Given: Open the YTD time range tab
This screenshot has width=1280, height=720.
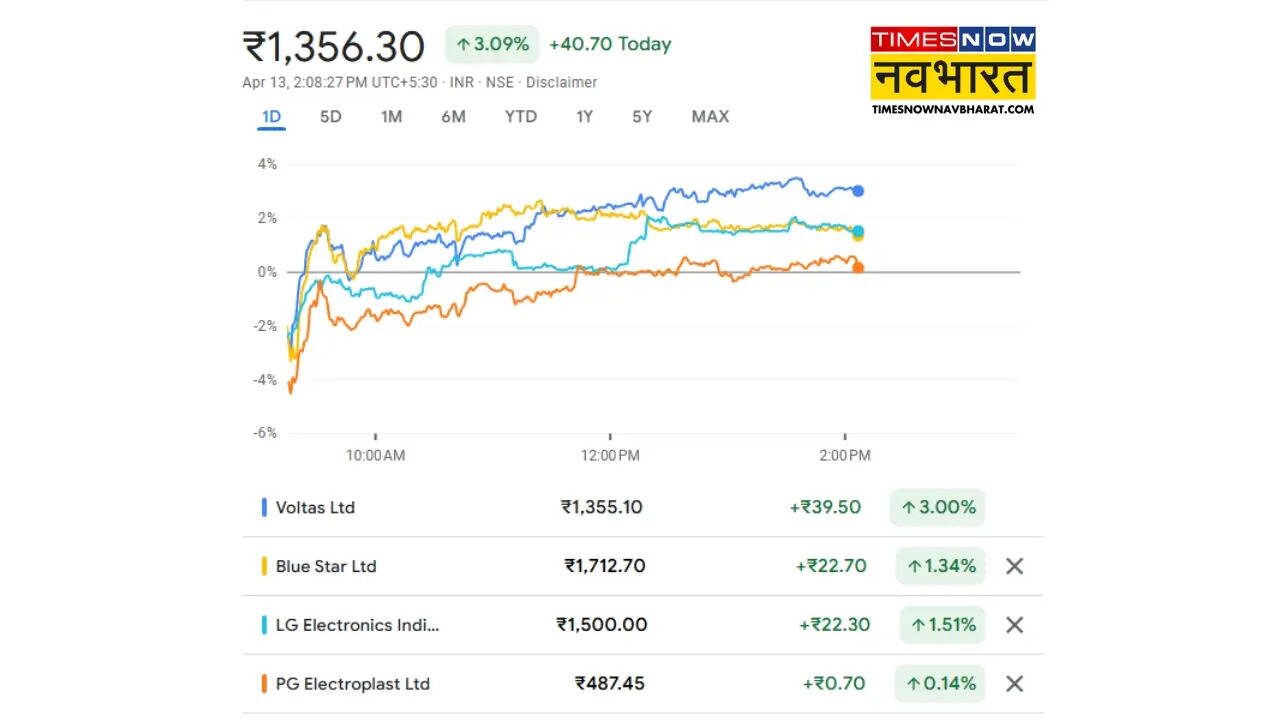Looking at the screenshot, I should coord(520,117).
